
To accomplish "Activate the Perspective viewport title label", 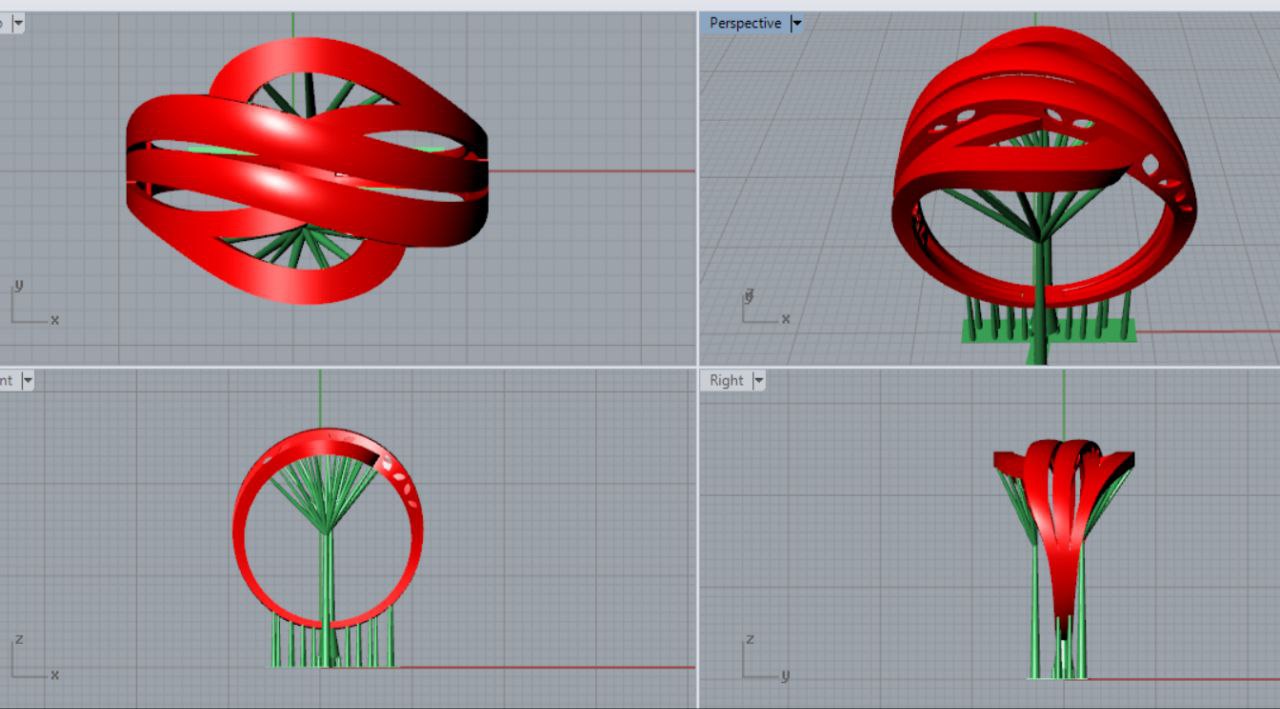I will (x=745, y=23).
